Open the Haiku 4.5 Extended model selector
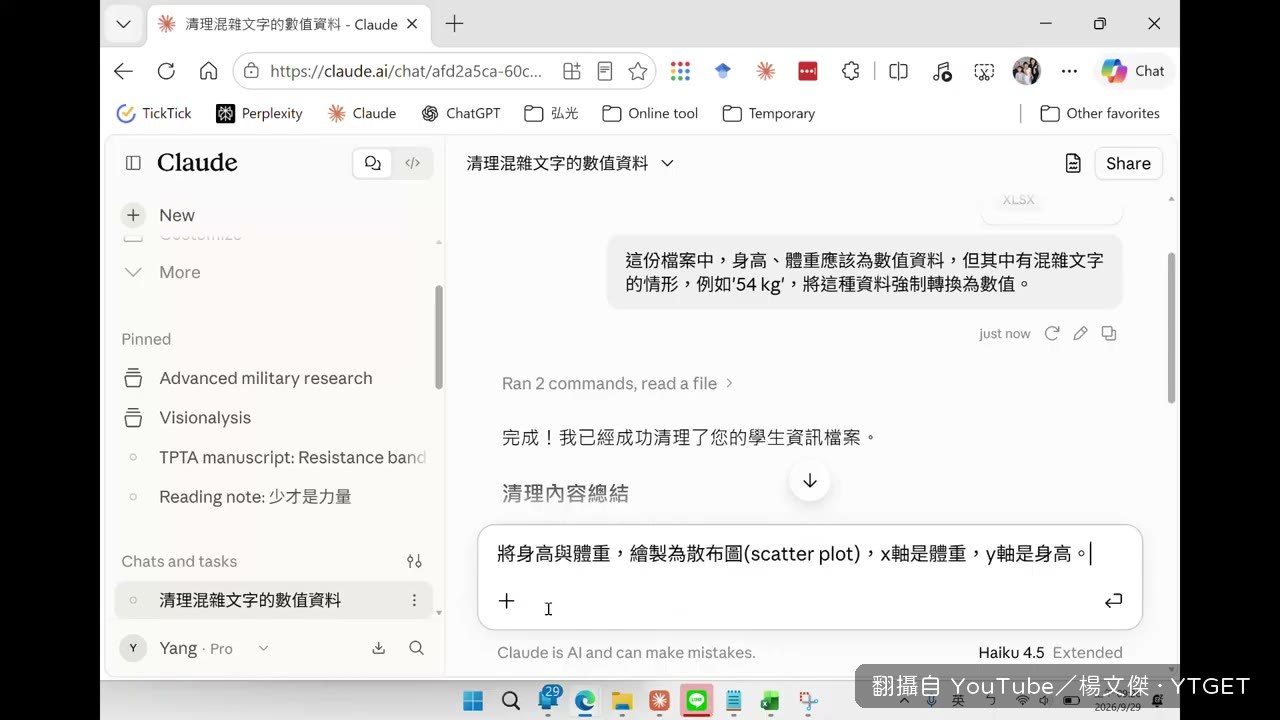Image resolution: width=1280 pixels, height=720 pixels. pyautogui.click(x=1050, y=652)
